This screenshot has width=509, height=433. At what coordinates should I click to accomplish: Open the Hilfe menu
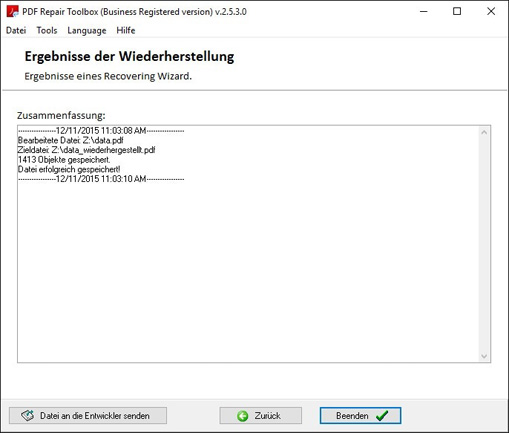[x=126, y=30]
